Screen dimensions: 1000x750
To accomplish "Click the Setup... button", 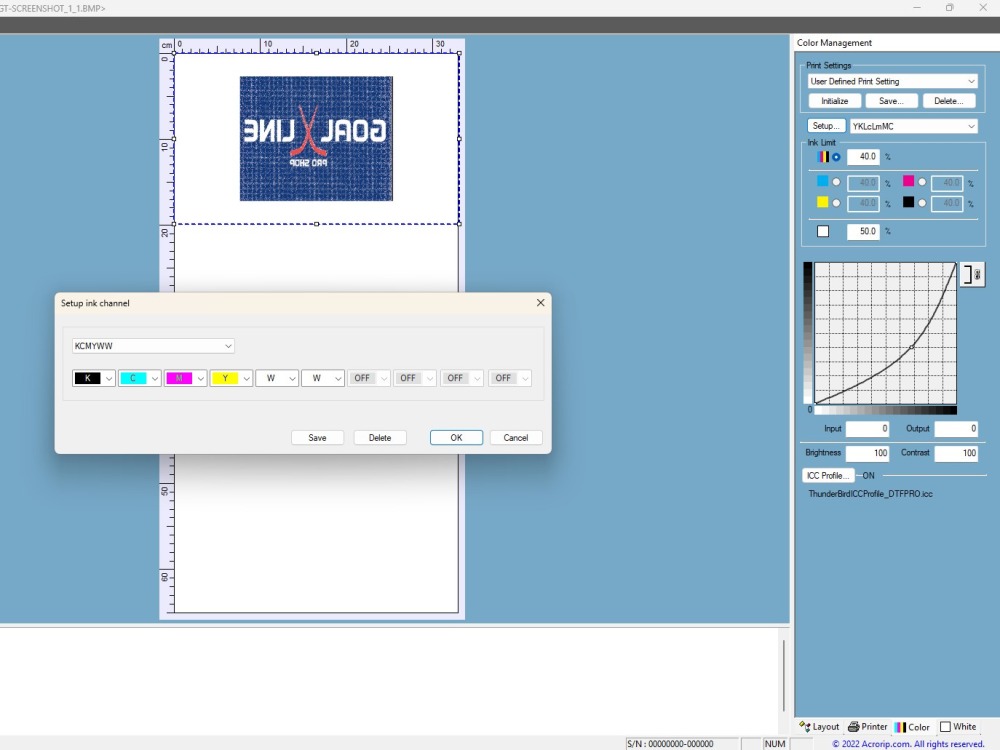I will click(826, 126).
